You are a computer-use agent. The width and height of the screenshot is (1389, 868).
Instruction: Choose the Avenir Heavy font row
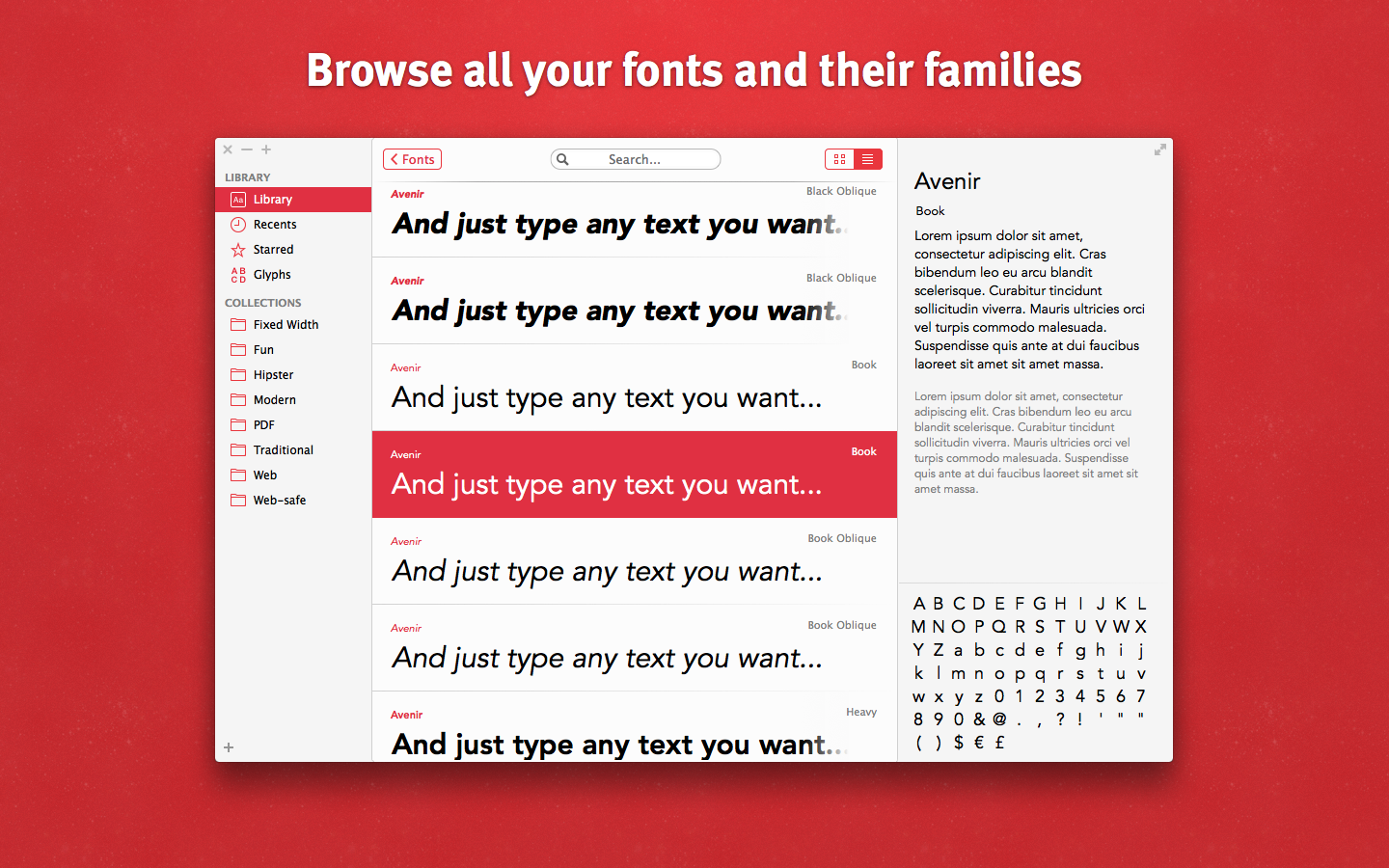pos(634,731)
